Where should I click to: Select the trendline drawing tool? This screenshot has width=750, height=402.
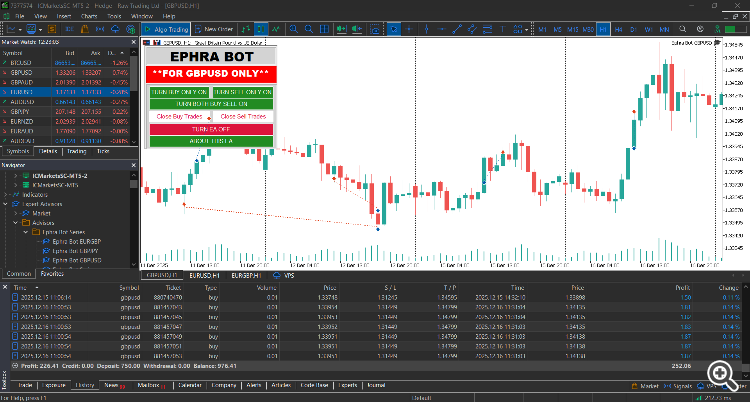coord(457,29)
